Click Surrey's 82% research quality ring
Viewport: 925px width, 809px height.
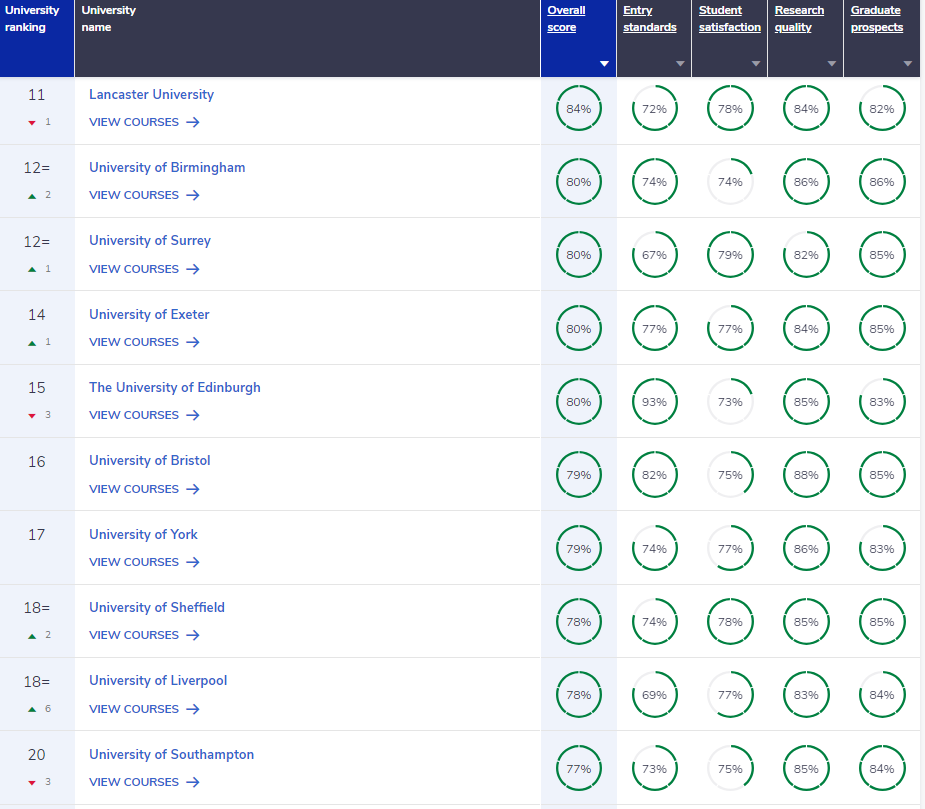[806, 255]
